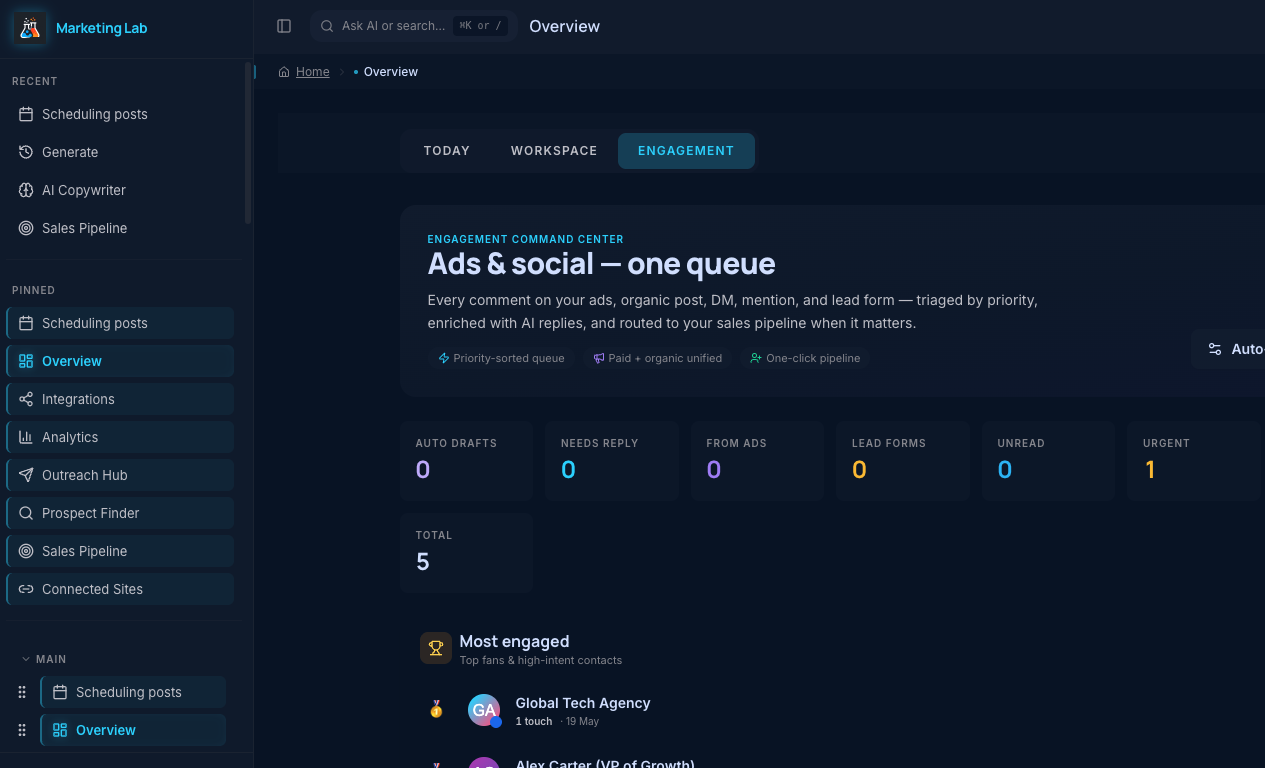
Task: Click the Unread stat card
Action: tap(1048, 461)
